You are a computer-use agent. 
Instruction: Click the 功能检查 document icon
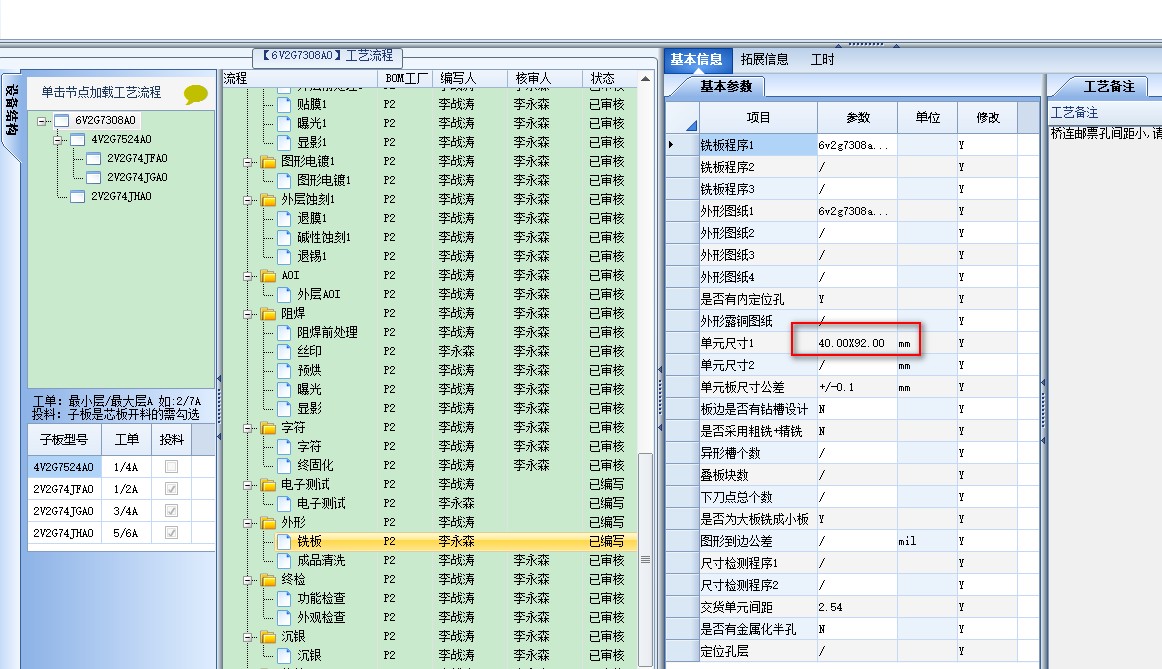[x=283, y=599]
